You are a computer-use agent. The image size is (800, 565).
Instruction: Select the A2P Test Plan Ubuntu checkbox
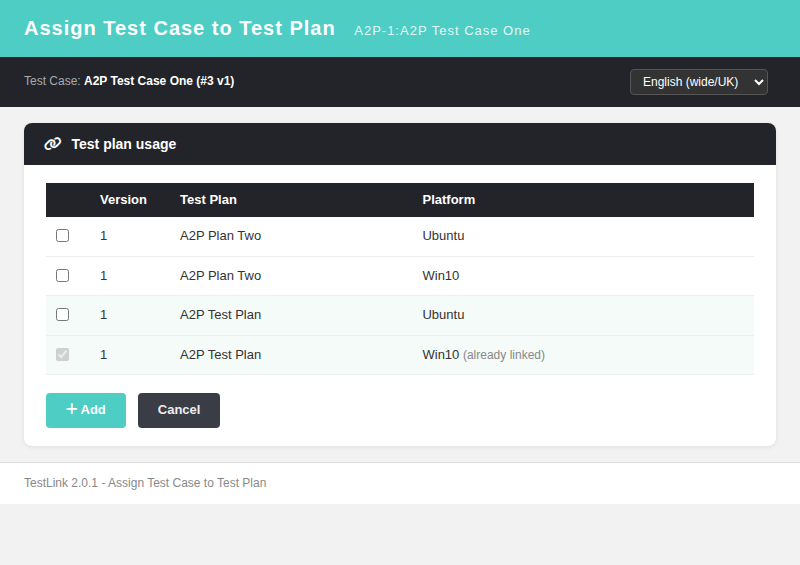tap(62, 314)
